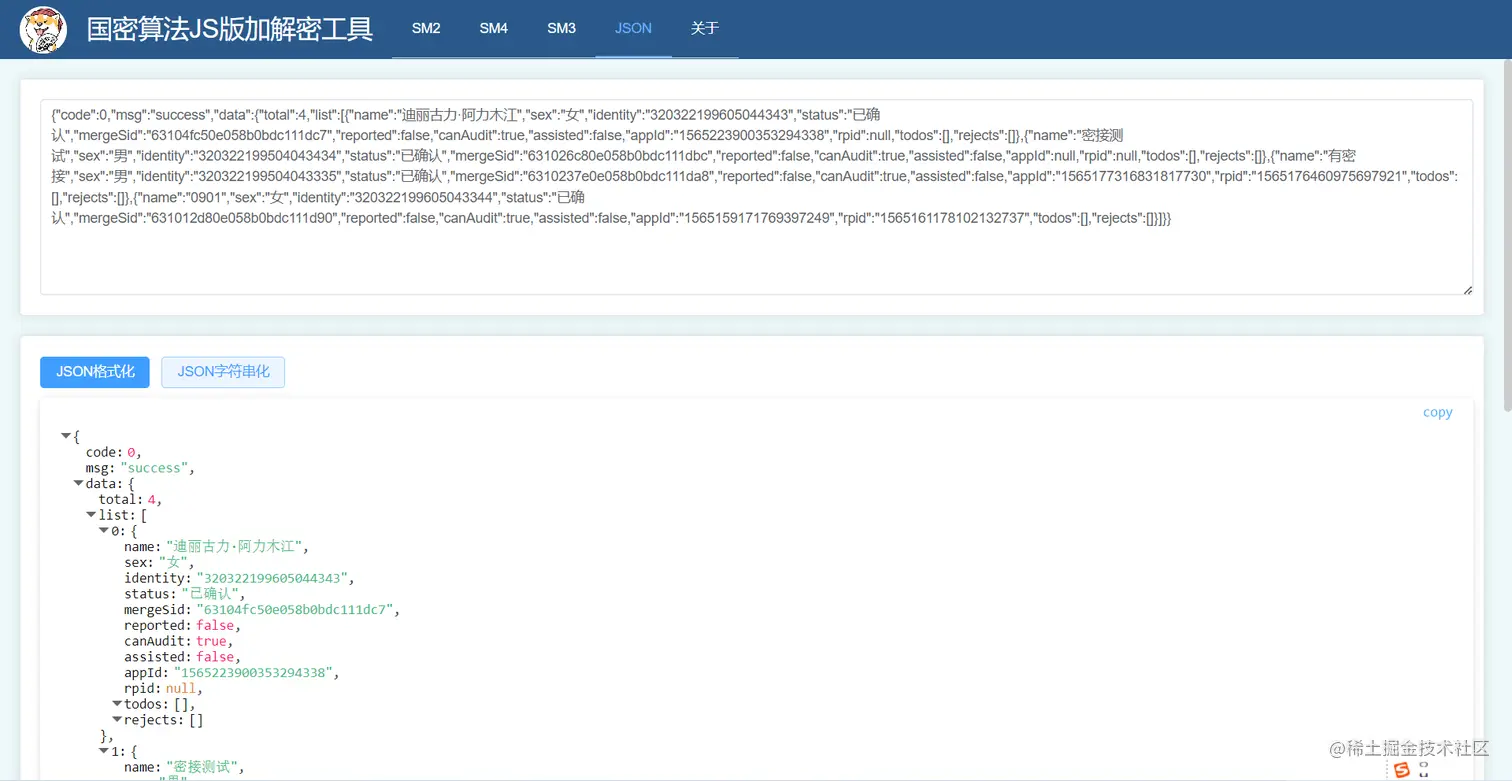Click the sex "女" value in the tree
Screen dimensions: 1512x781
click(x=174, y=563)
